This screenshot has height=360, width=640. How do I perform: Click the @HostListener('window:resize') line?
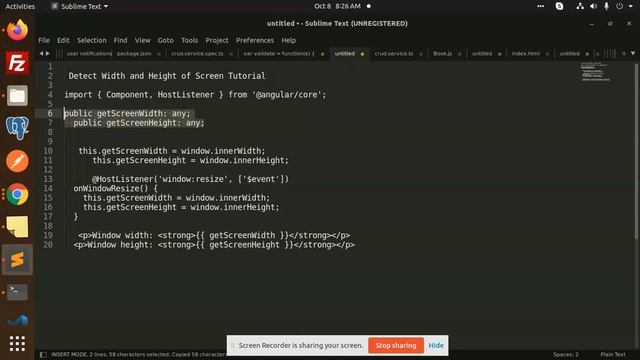[x=190, y=179]
